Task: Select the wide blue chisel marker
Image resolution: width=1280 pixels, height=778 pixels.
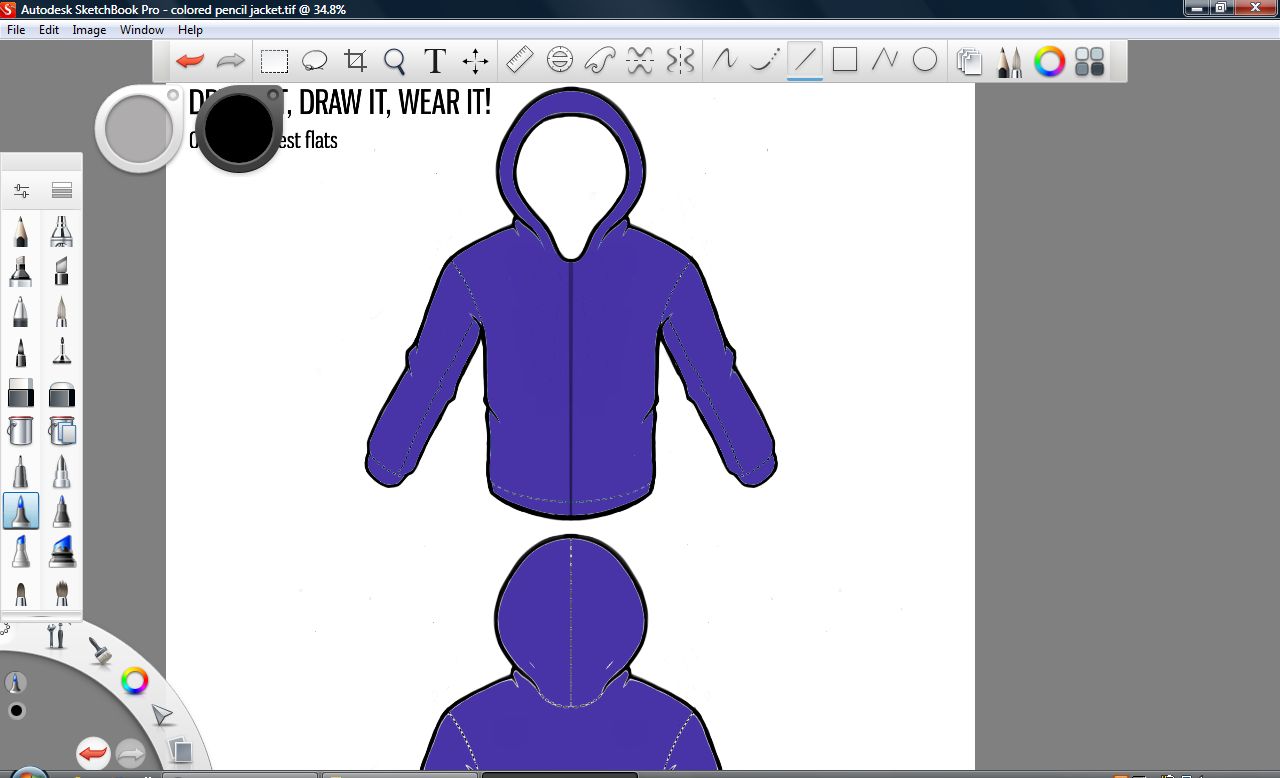Action: pyautogui.click(x=62, y=551)
